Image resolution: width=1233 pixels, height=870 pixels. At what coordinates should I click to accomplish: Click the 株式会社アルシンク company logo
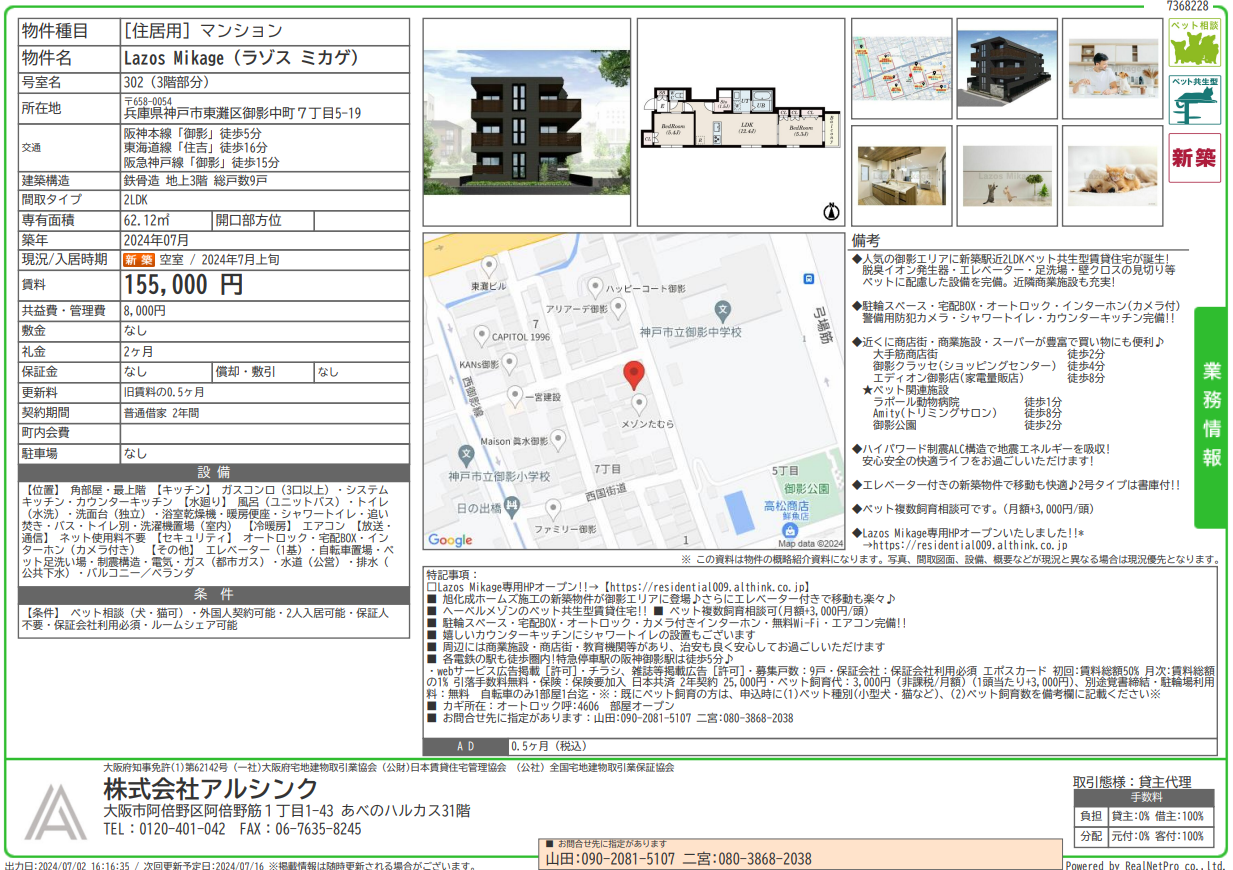56,811
